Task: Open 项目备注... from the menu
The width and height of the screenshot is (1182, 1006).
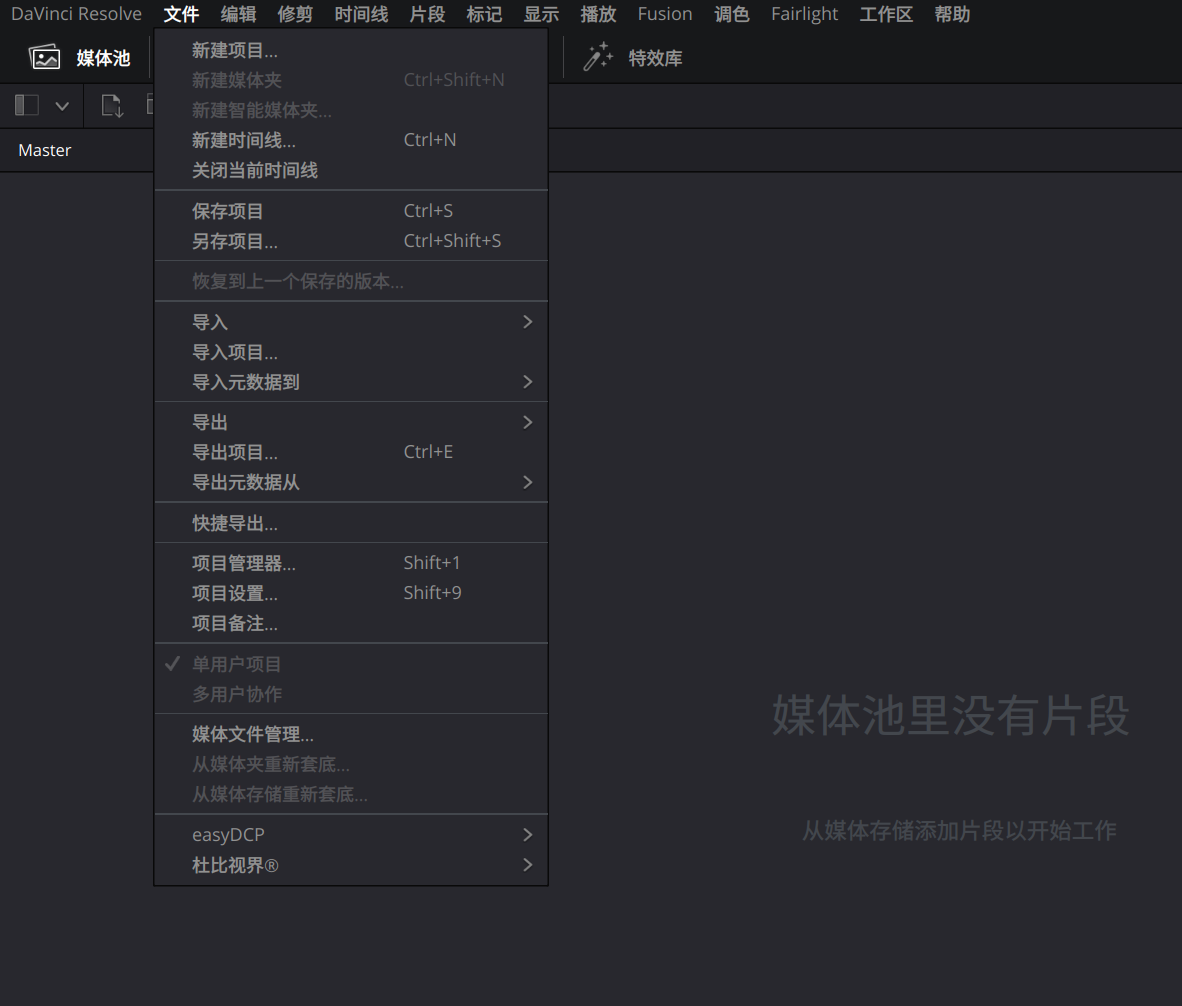Action: click(351, 623)
